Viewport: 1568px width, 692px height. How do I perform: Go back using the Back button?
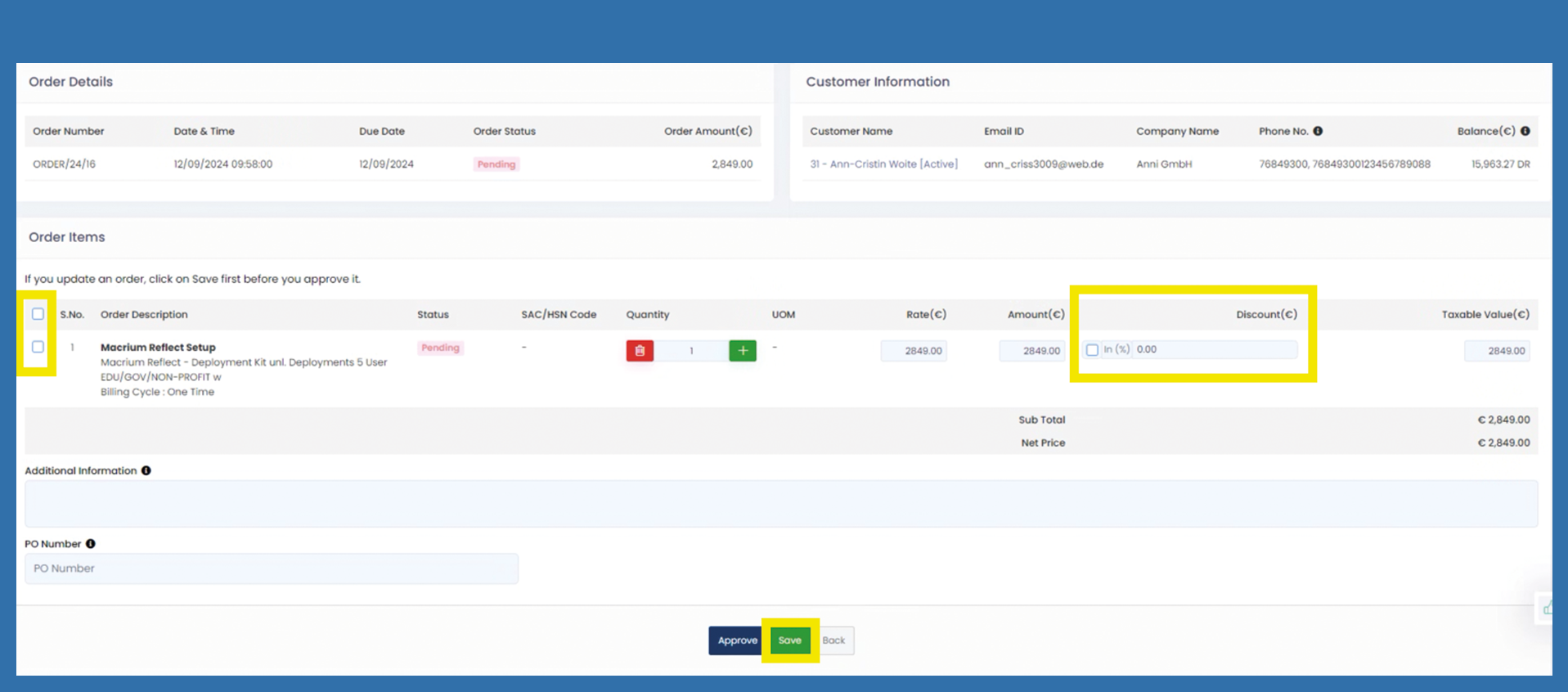[x=833, y=640]
